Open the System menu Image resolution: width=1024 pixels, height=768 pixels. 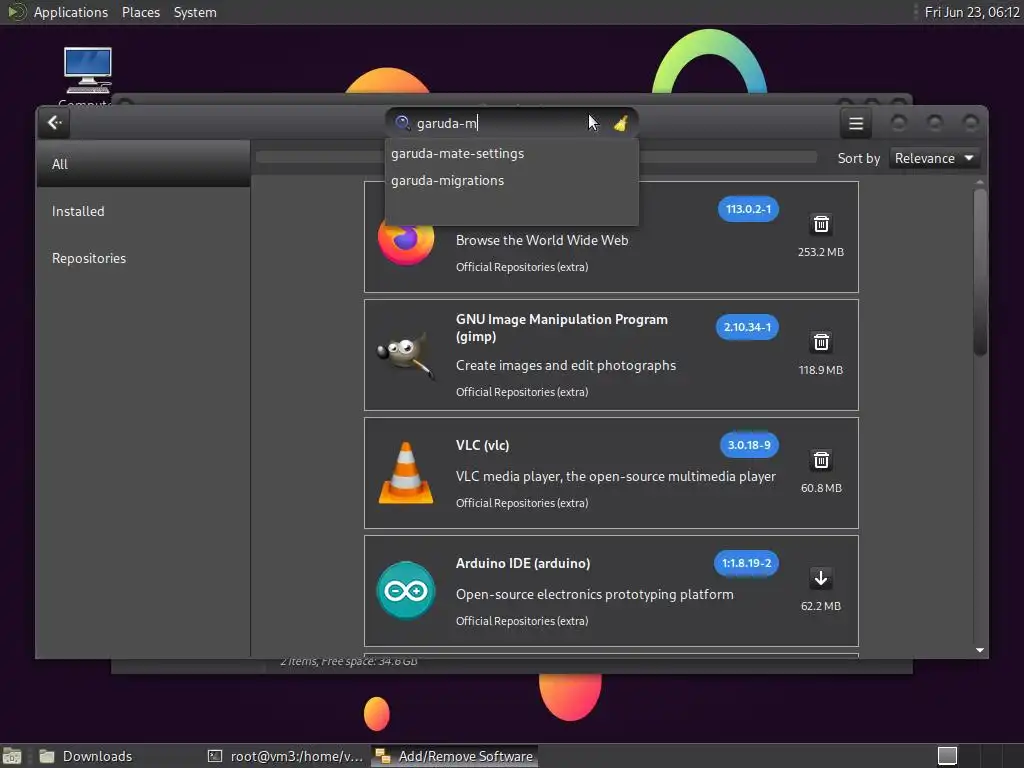pyautogui.click(x=195, y=12)
